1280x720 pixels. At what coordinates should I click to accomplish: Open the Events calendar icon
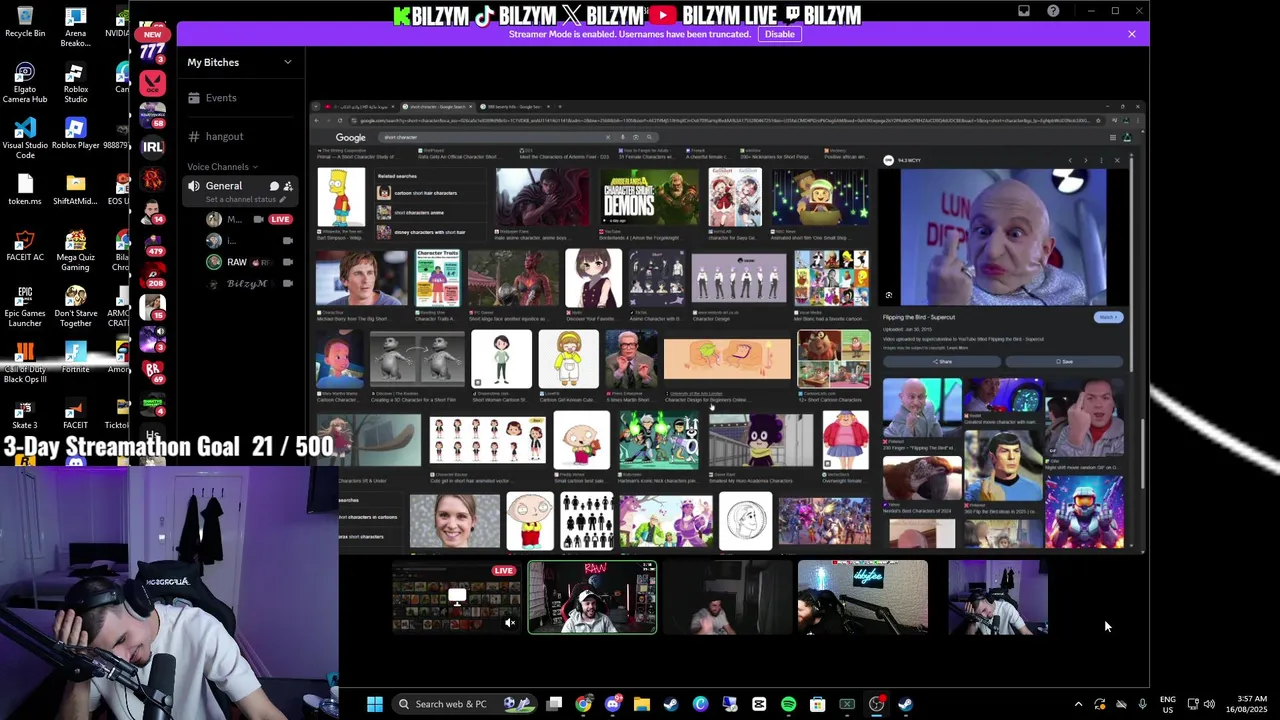click(x=194, y=98)
